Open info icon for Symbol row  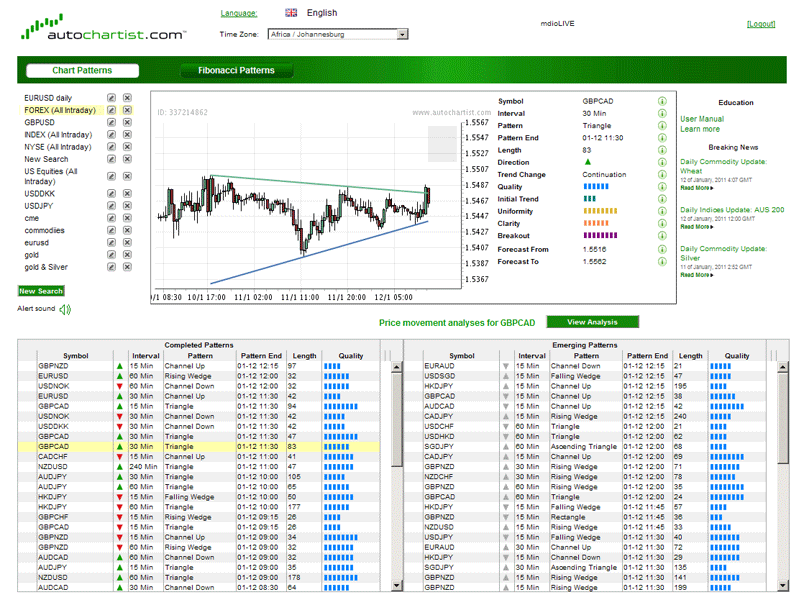tap(662, 101)
